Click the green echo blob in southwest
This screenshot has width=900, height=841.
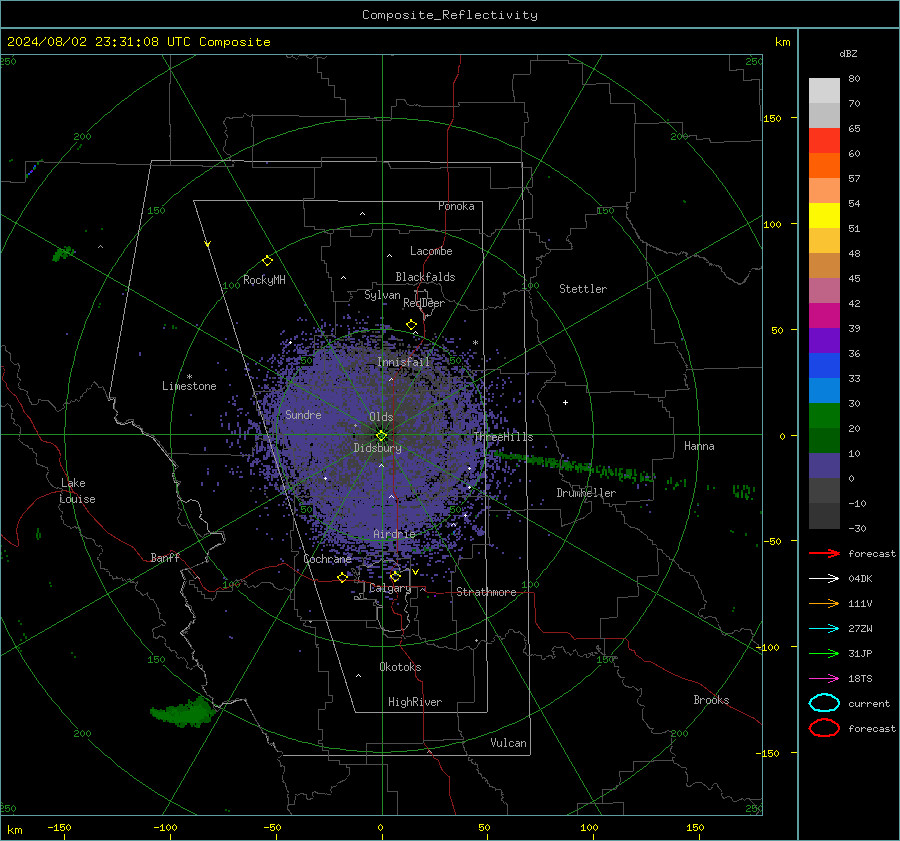click(183, 712)
